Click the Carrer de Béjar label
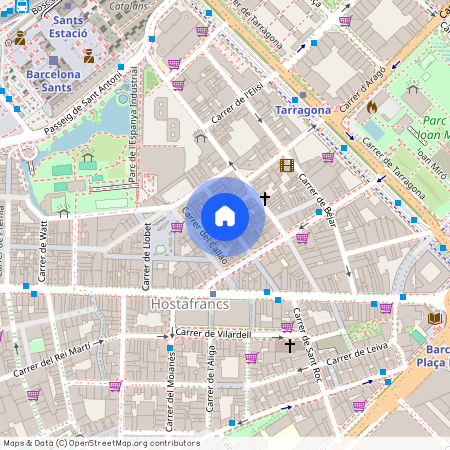 tap(317, 200)
